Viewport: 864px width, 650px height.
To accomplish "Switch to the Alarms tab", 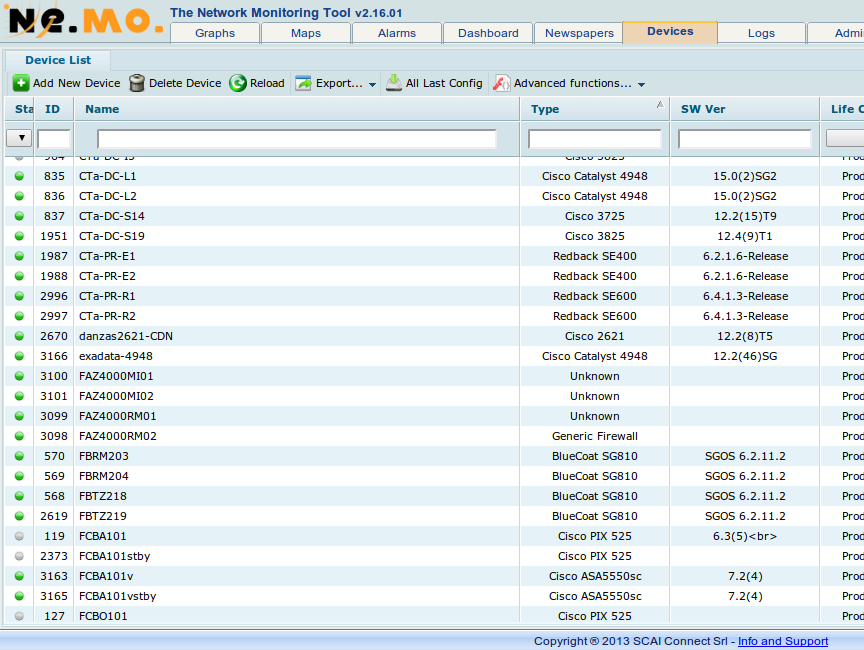I will point(397,33).
